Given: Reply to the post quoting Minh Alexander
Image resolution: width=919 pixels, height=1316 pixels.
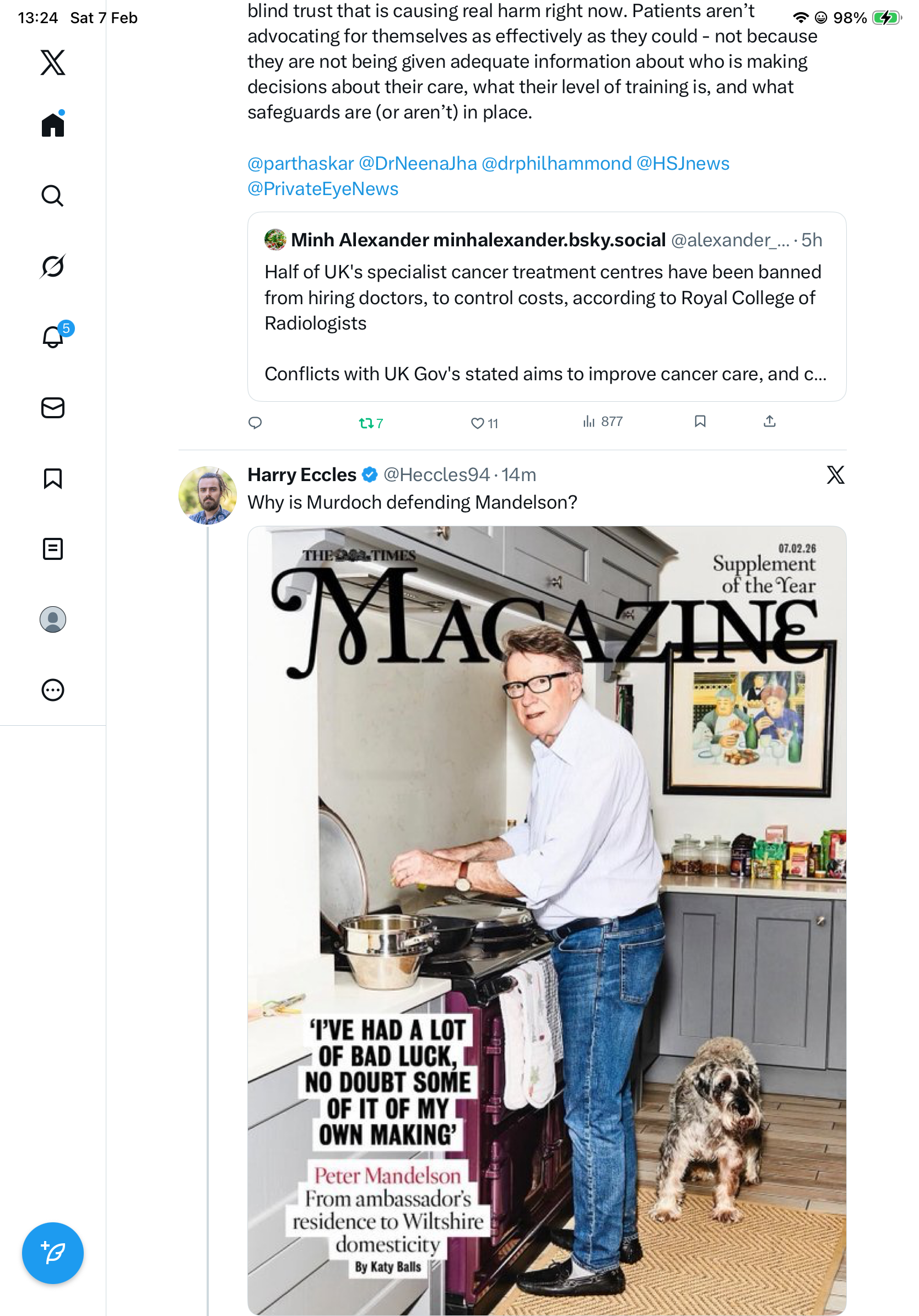Looking at the screenshot, I should pos(255,423).
